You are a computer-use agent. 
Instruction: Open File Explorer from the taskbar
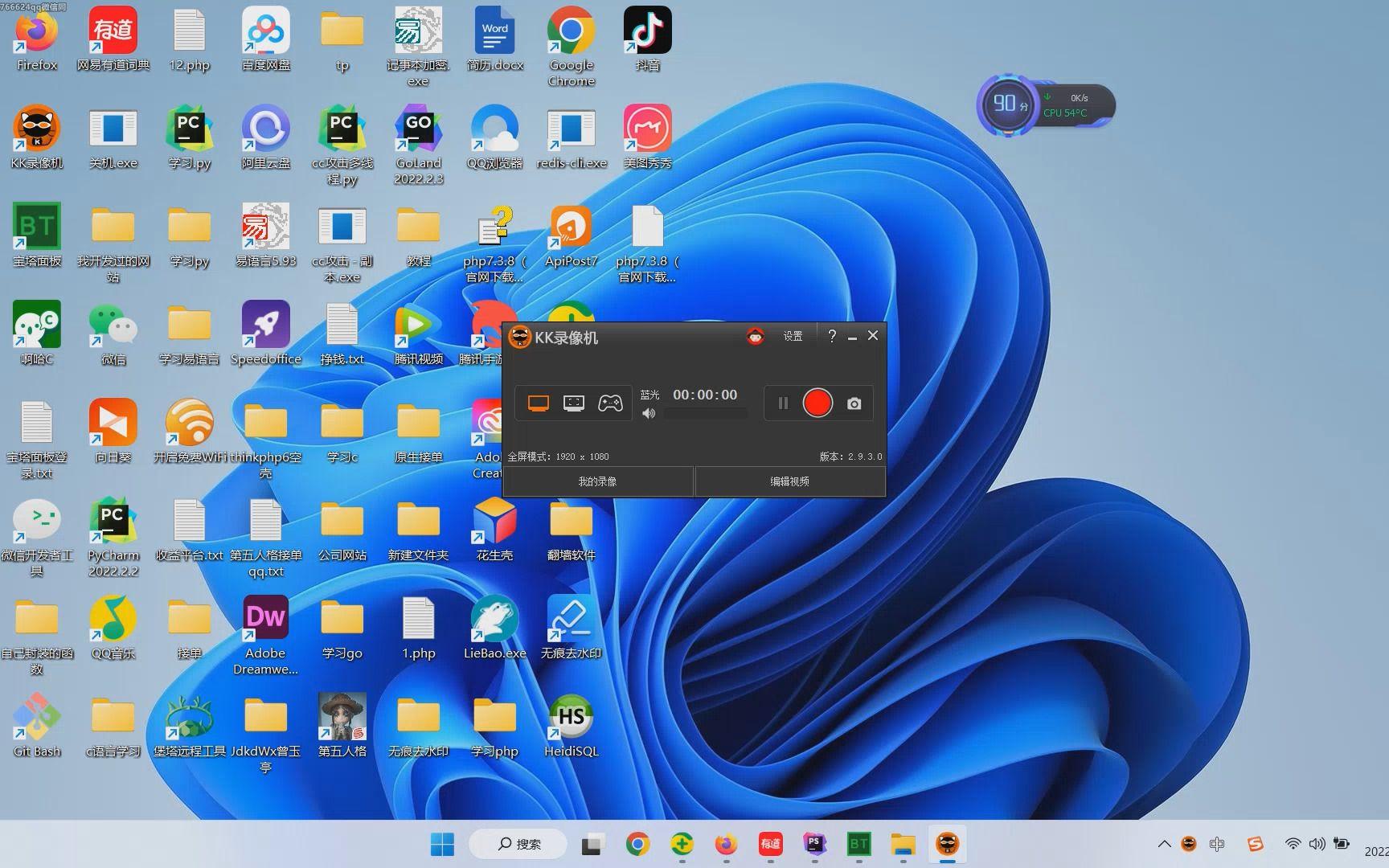(x=903, y=844)
